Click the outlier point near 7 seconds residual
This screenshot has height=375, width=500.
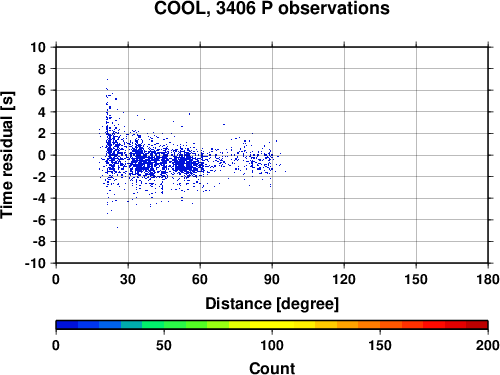point(107,79)
